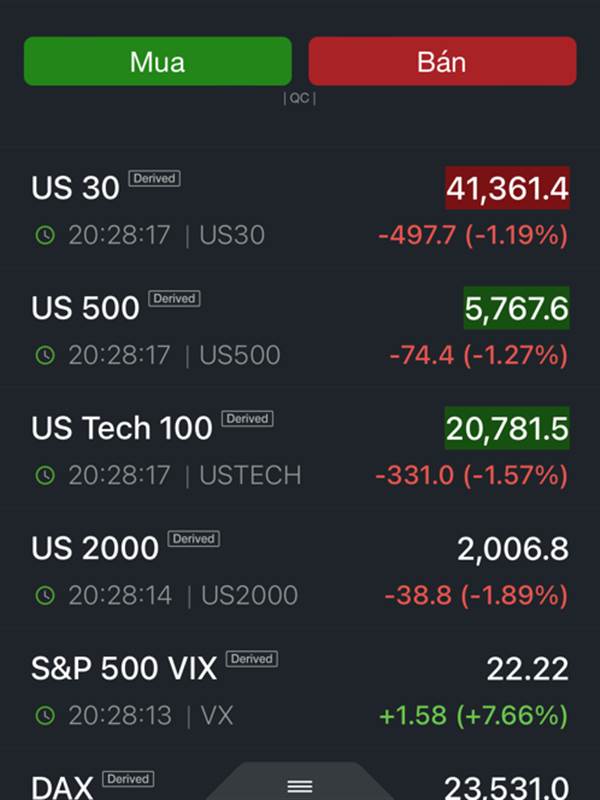Click the Derived badge next to US 30
This screenshot has height=800, width=600.
click(x=154, y=179)
